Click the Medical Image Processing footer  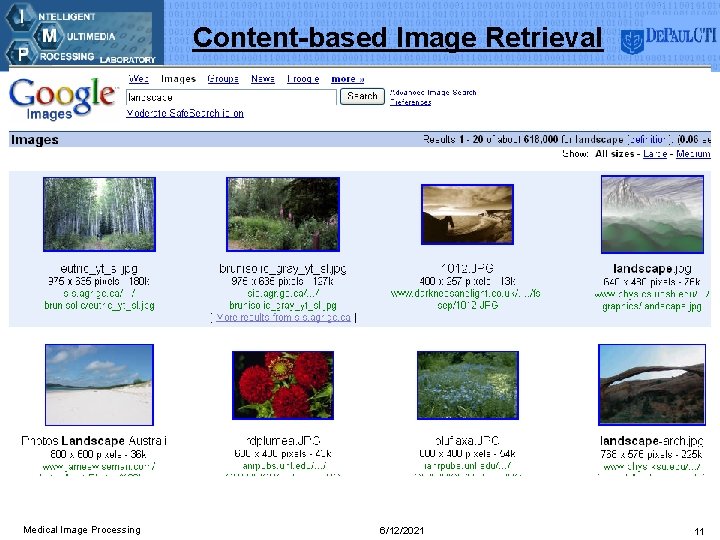click(x=82, y=530)
